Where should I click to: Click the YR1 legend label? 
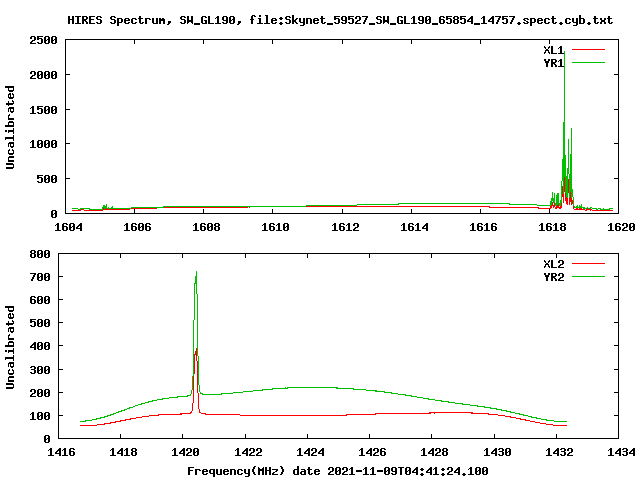[553, 63]
